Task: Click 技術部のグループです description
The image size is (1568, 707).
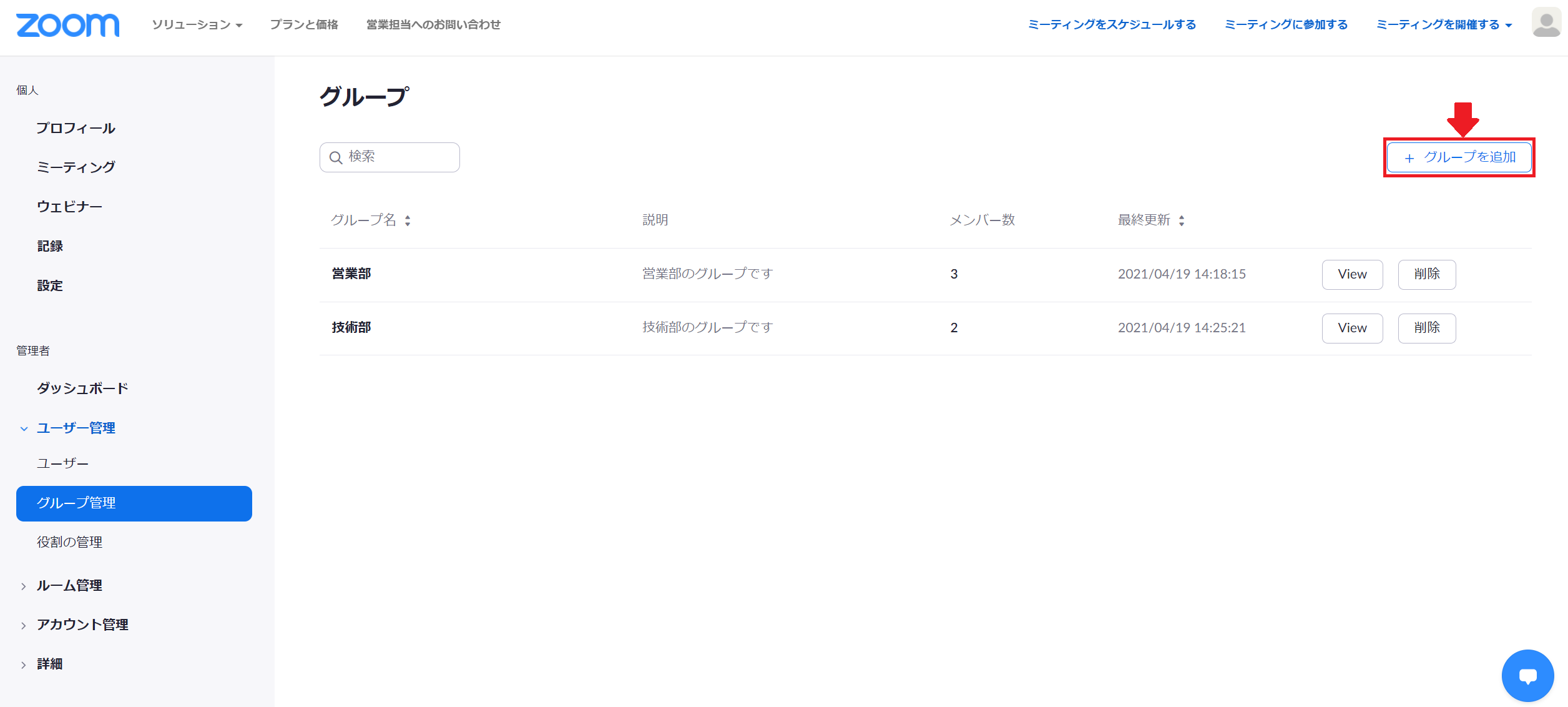Action: (708, 327)
